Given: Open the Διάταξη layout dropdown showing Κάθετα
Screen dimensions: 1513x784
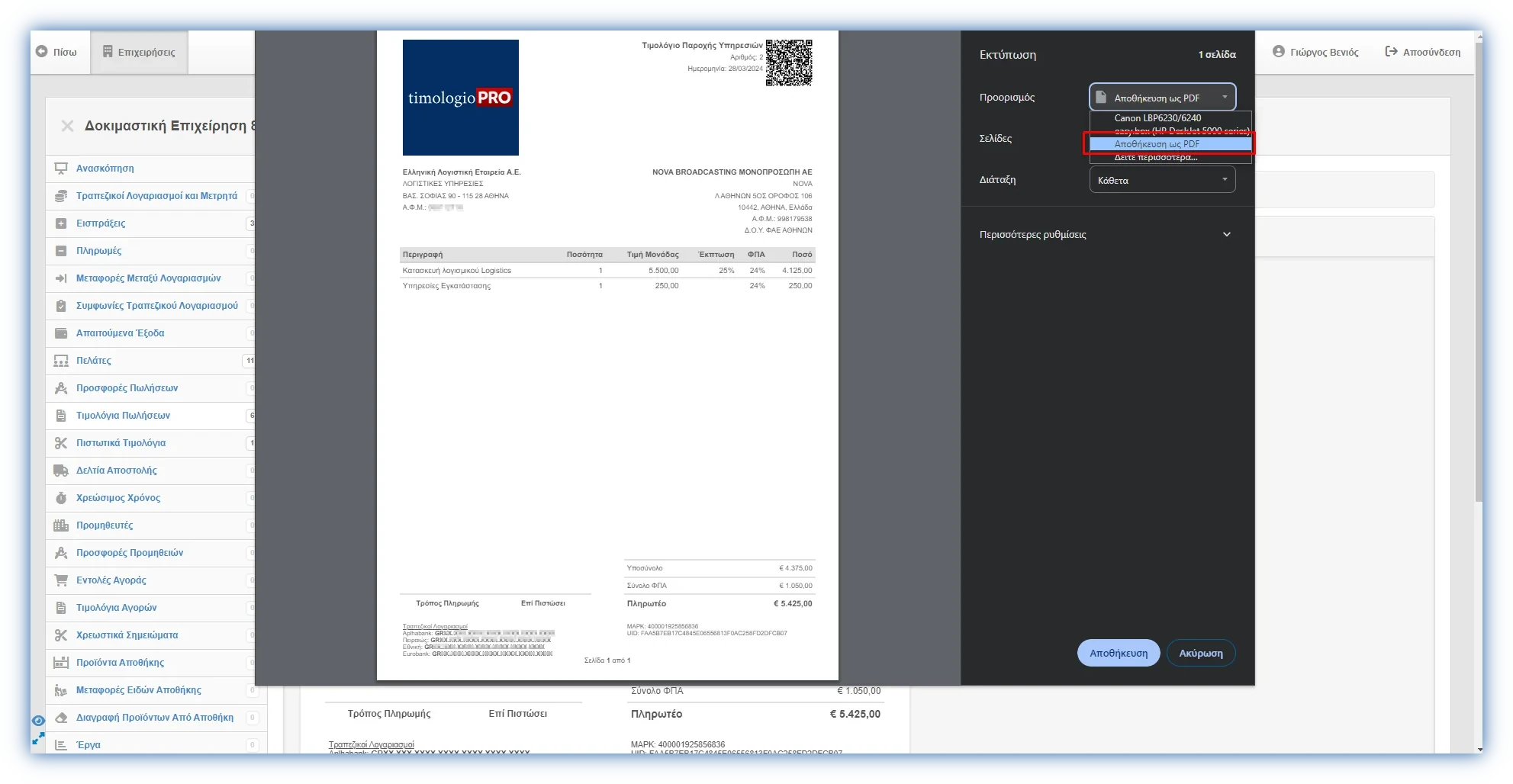Looking at the screenshot, I should 1162,180.
